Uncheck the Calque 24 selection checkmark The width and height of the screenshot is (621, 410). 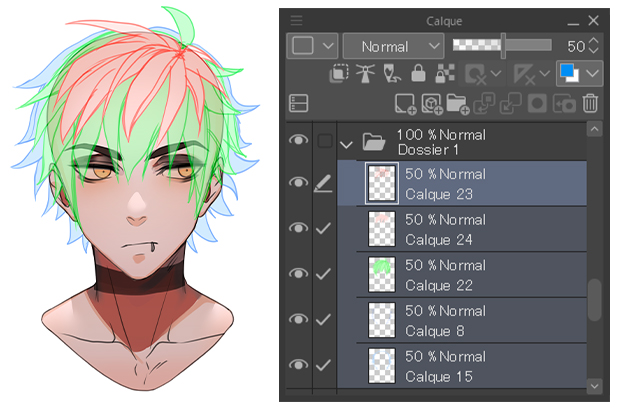point(324,228)
